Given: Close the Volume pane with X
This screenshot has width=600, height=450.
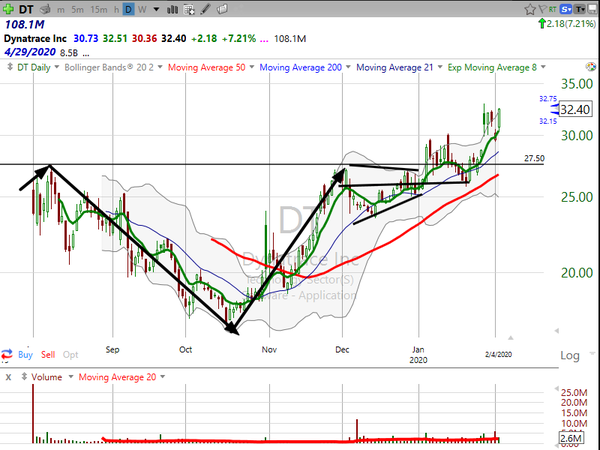Looking at the screenshot, I should click(8, 377).
